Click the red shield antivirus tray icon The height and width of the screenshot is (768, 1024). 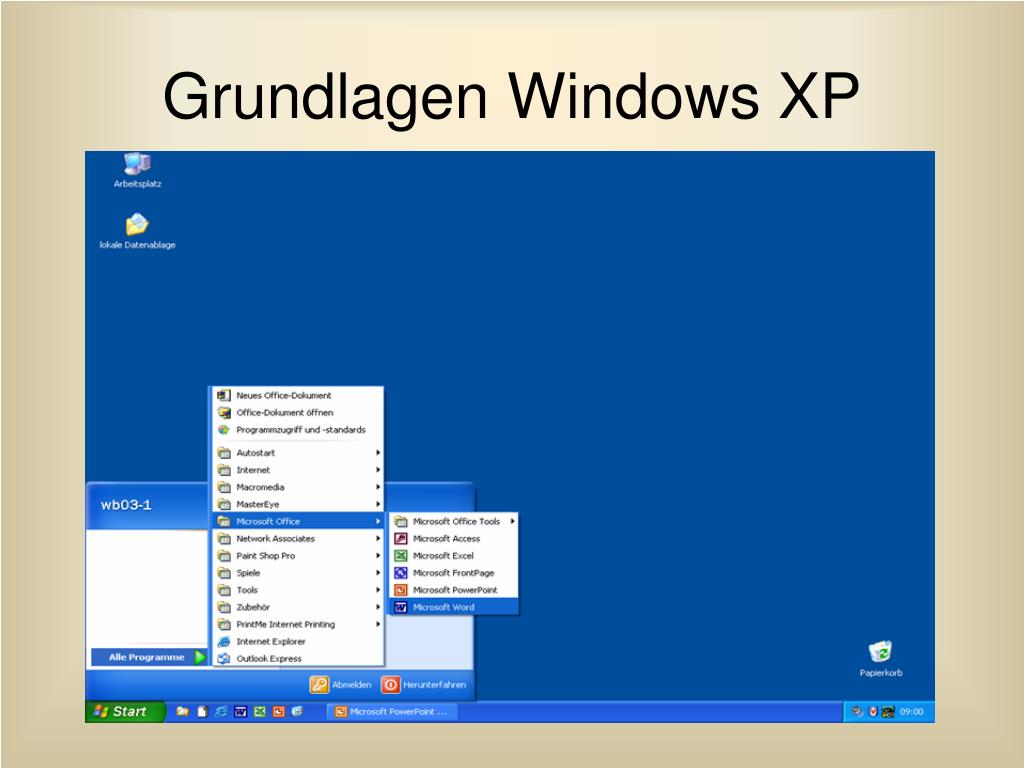click(872, 712)
